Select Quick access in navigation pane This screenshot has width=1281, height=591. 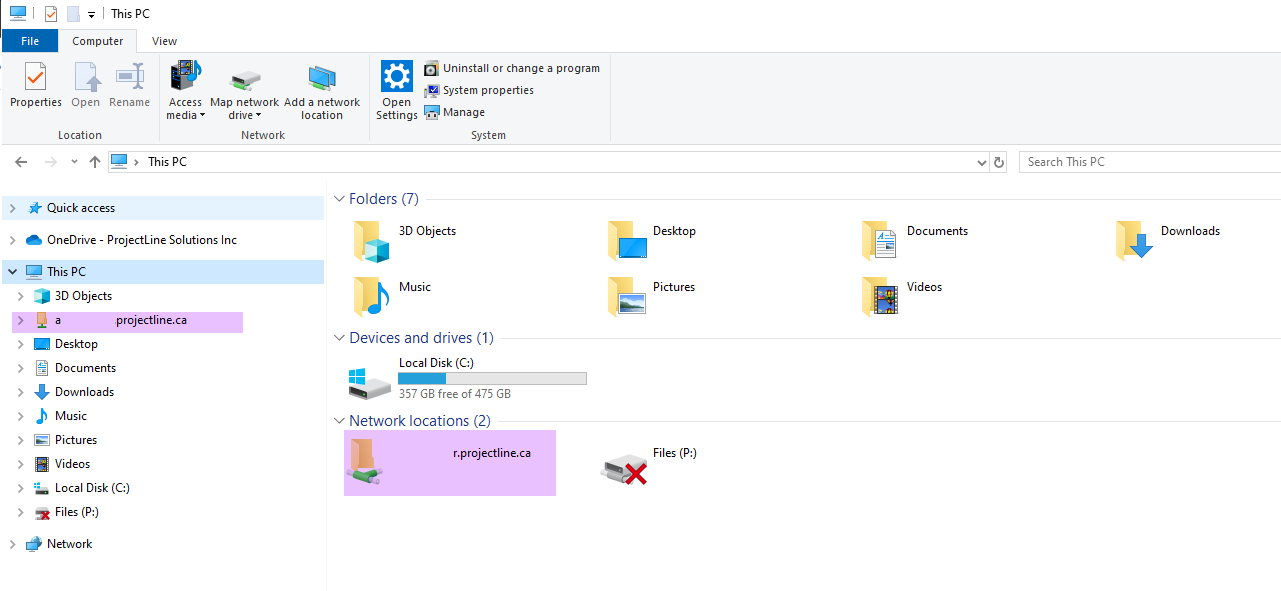click(81, 208)
